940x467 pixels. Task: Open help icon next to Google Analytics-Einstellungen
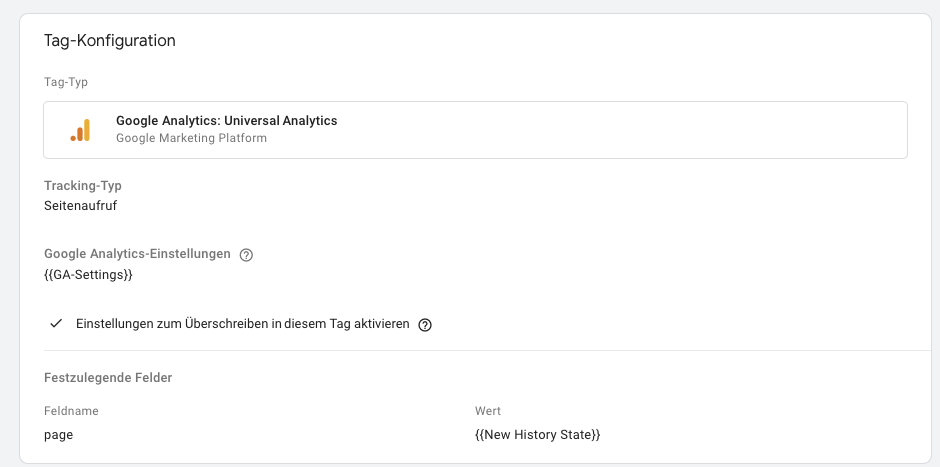(246, 255)
